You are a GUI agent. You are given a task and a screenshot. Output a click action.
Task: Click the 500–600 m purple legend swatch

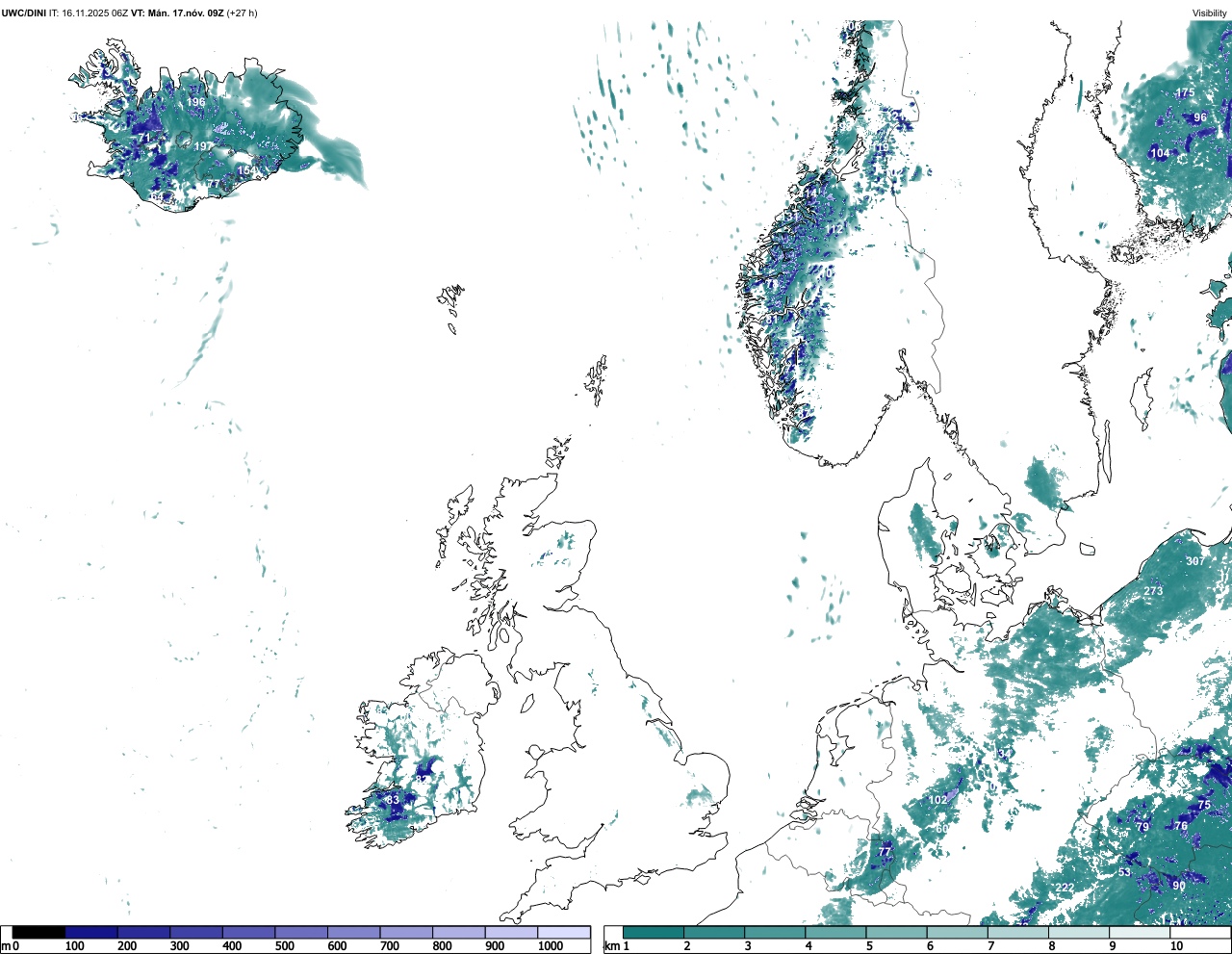pos(301,933)
